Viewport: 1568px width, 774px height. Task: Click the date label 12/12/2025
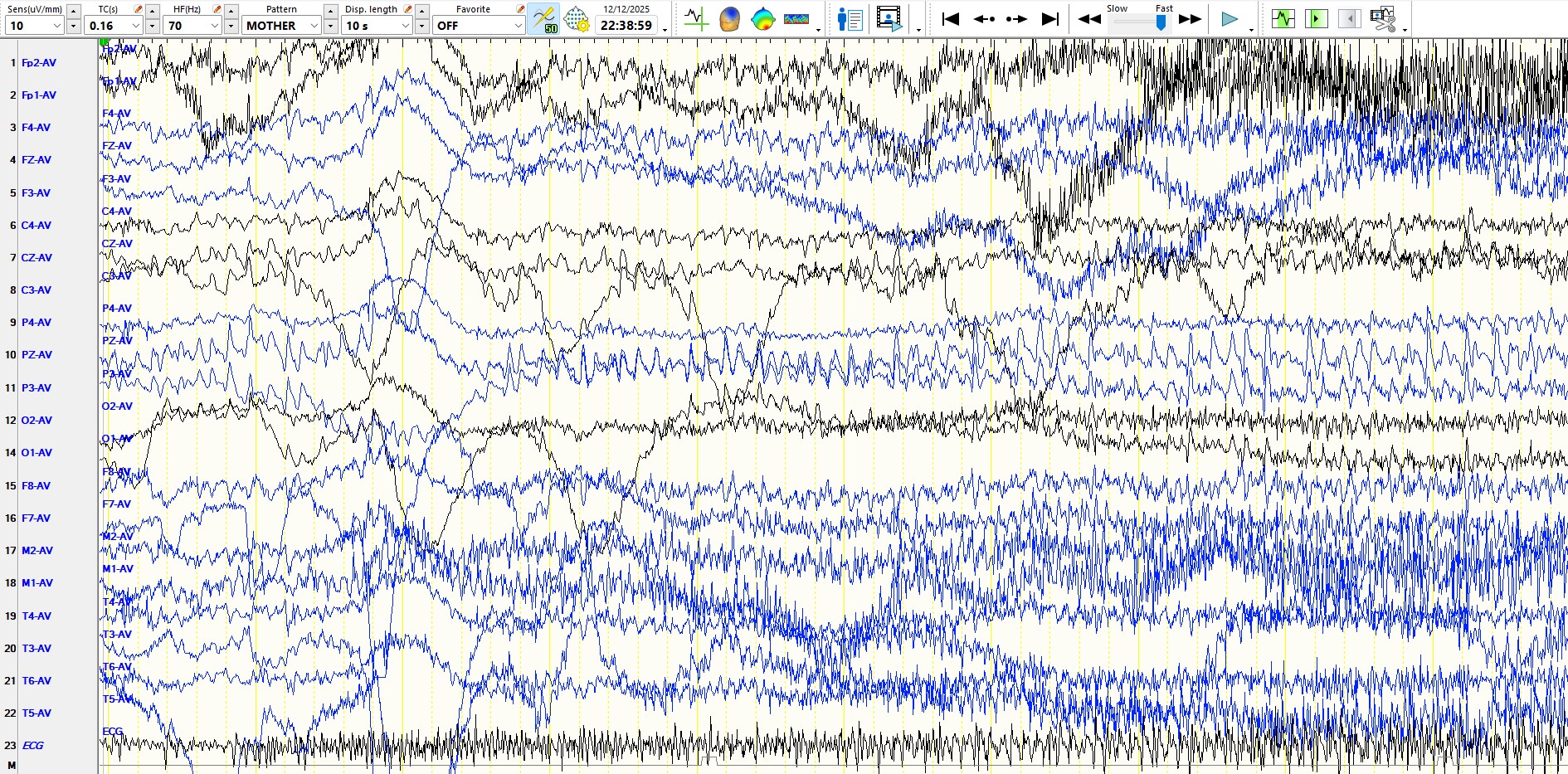[x=626, y=9]
